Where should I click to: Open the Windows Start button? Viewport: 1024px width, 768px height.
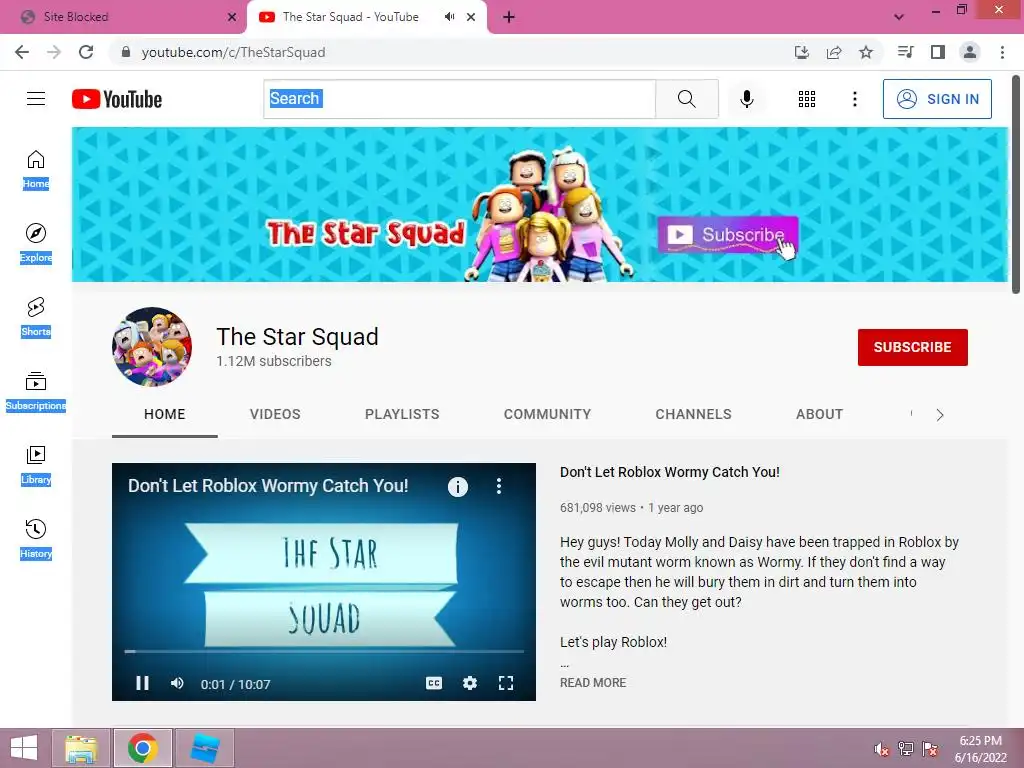coord(24,748)
